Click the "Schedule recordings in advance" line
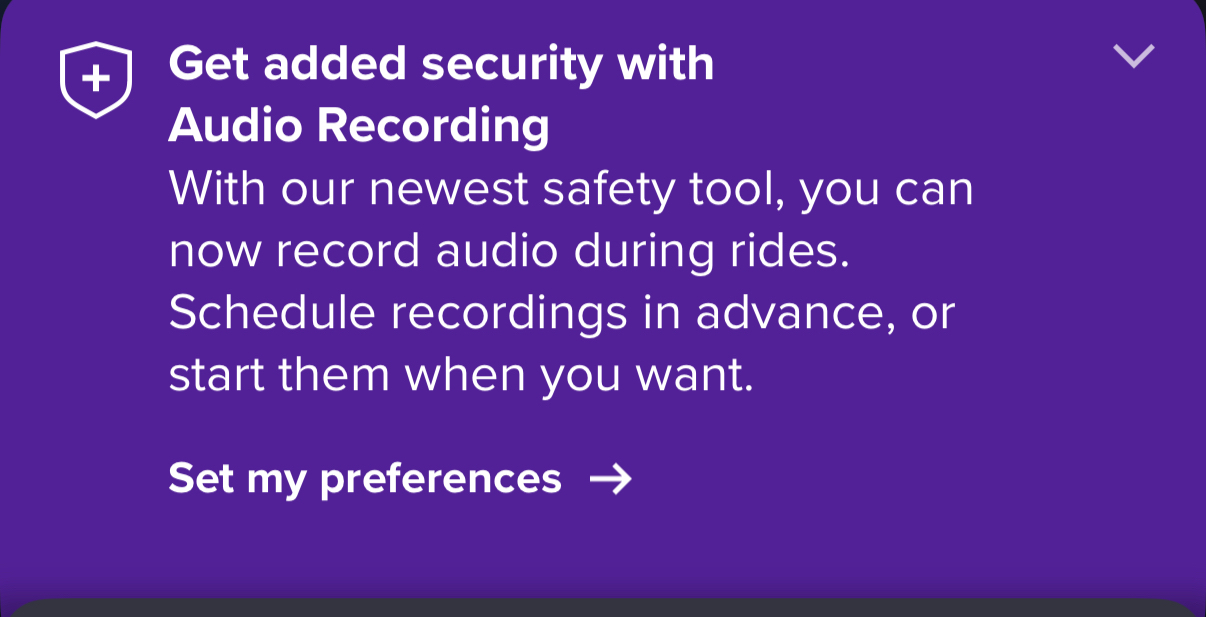This screenshot has height=617, width=1206. pyautogui.click(x=561, y=313)
